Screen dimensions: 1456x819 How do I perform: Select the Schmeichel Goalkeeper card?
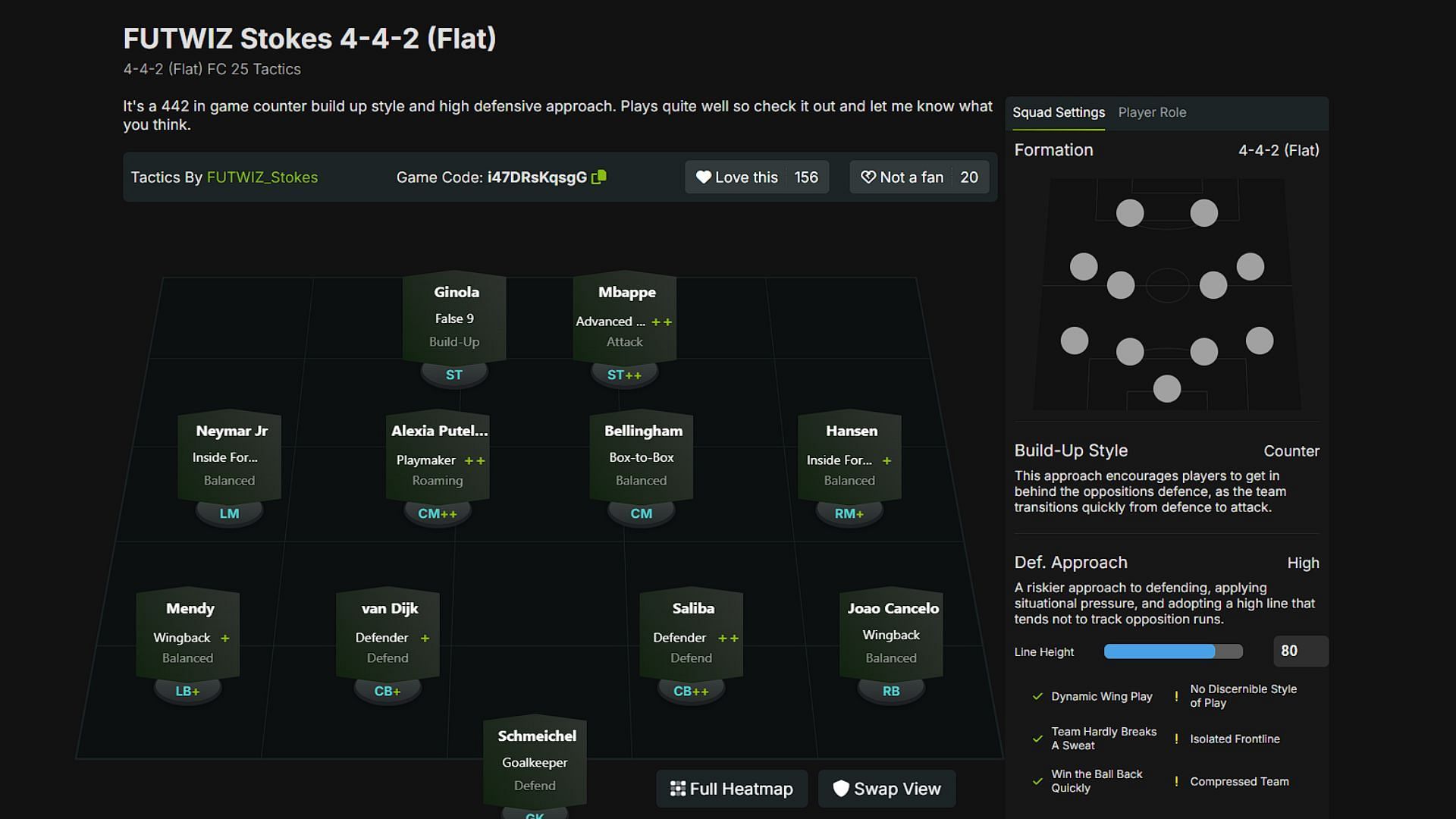click(x=535, y=761)
